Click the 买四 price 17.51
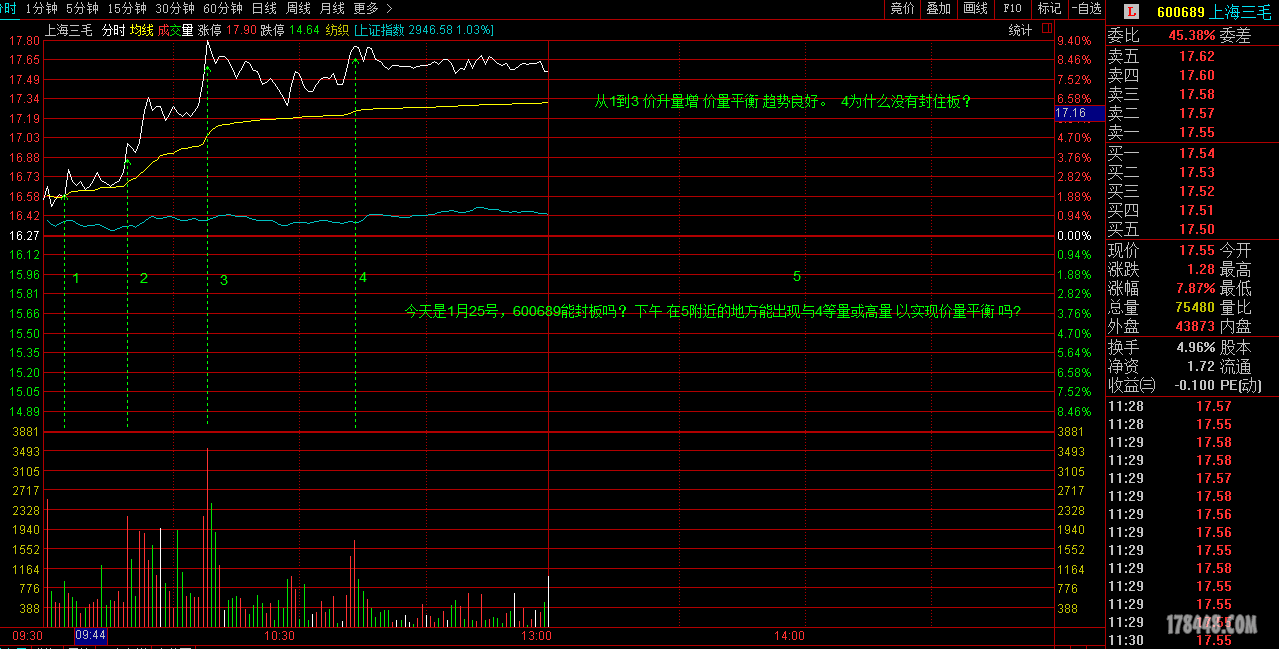 (x=1196, y=211)
